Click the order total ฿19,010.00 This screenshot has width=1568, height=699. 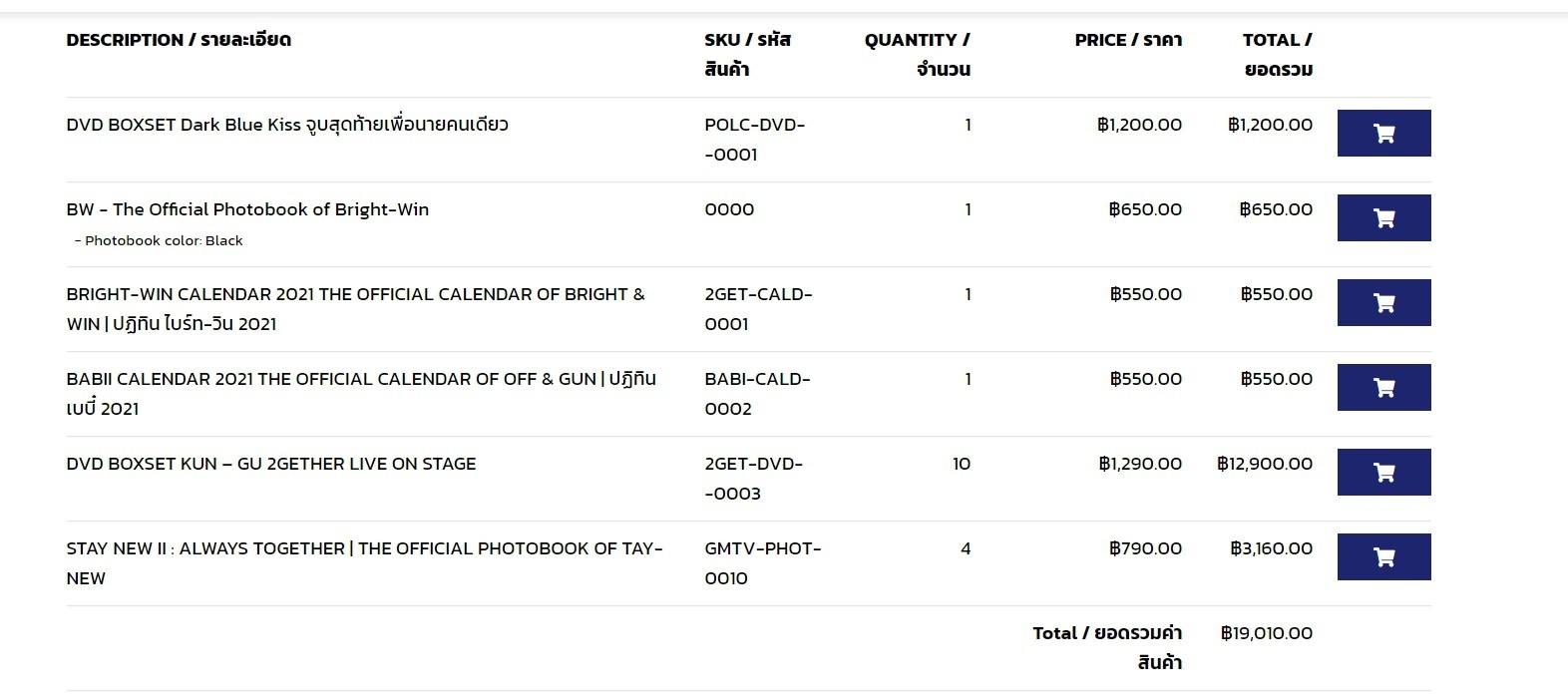pos(1267,633)
